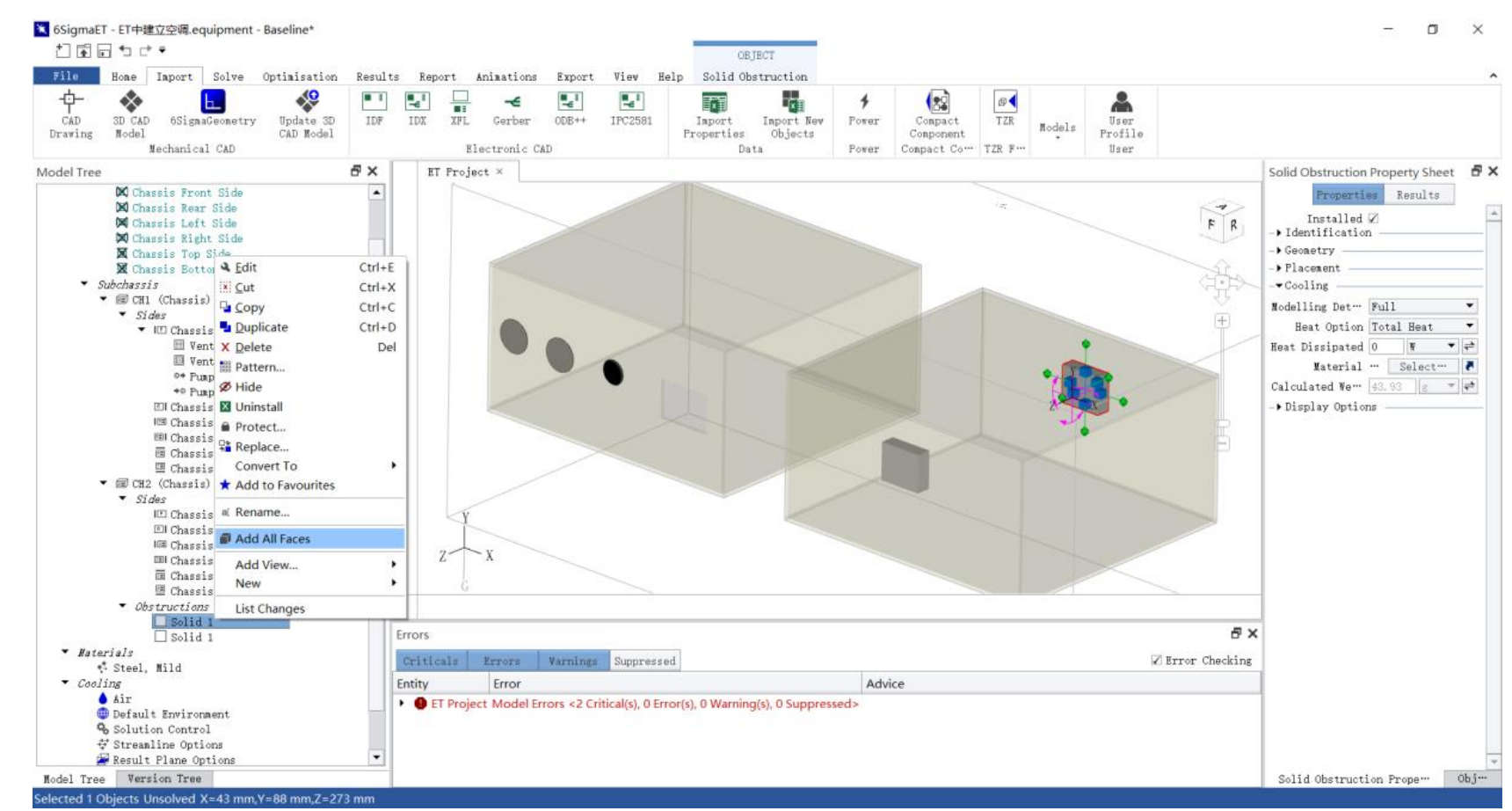The image size is (1512, 811).
Task: Click the zoom slider in the viewport
Action: pyautogui.click(x=1222, y=424)
